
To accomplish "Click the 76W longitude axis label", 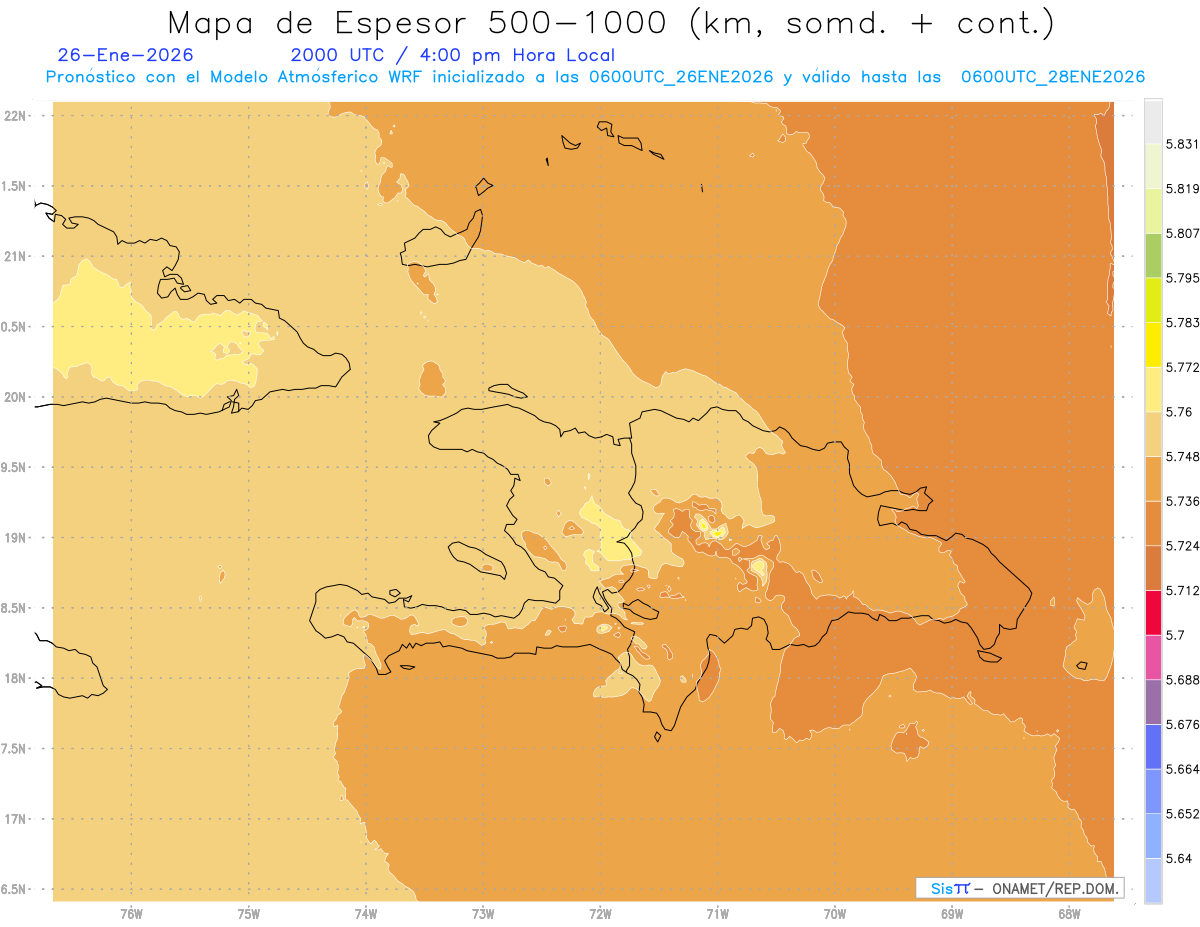I will (x=131, y=912).
